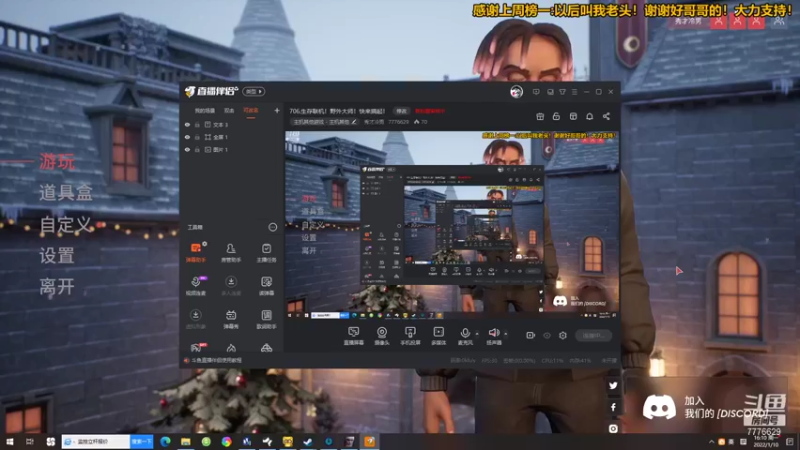Open the streamer avatar profile
The width and height of the screenshot is (800, 450).
516,92
